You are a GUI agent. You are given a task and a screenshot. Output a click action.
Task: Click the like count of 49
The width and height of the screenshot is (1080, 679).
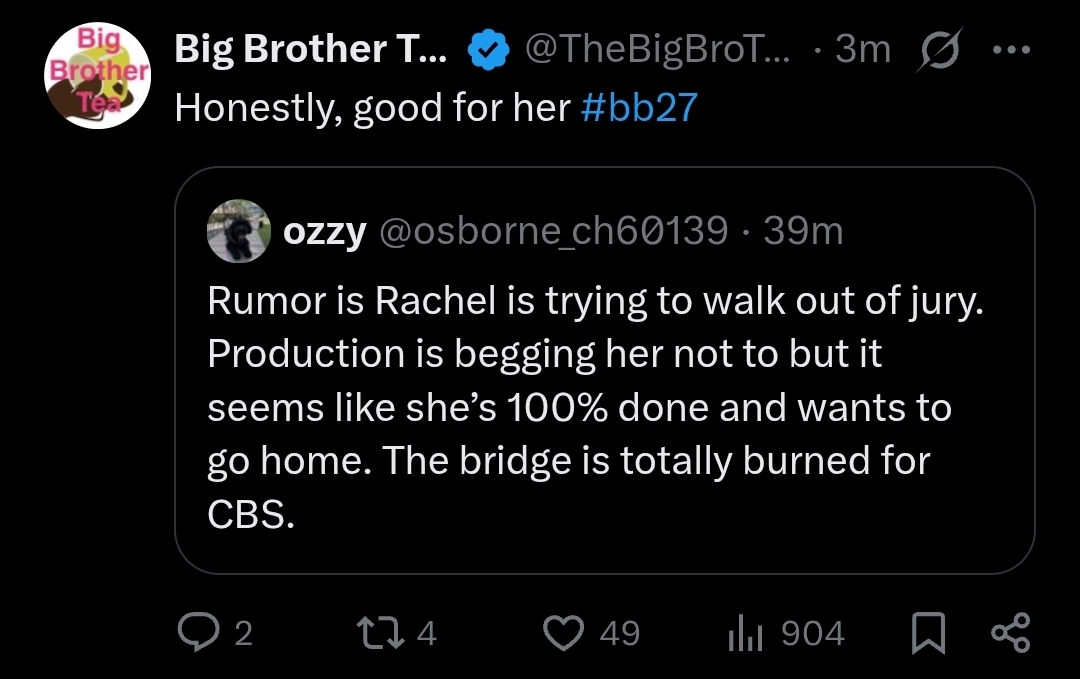[620, 633]
